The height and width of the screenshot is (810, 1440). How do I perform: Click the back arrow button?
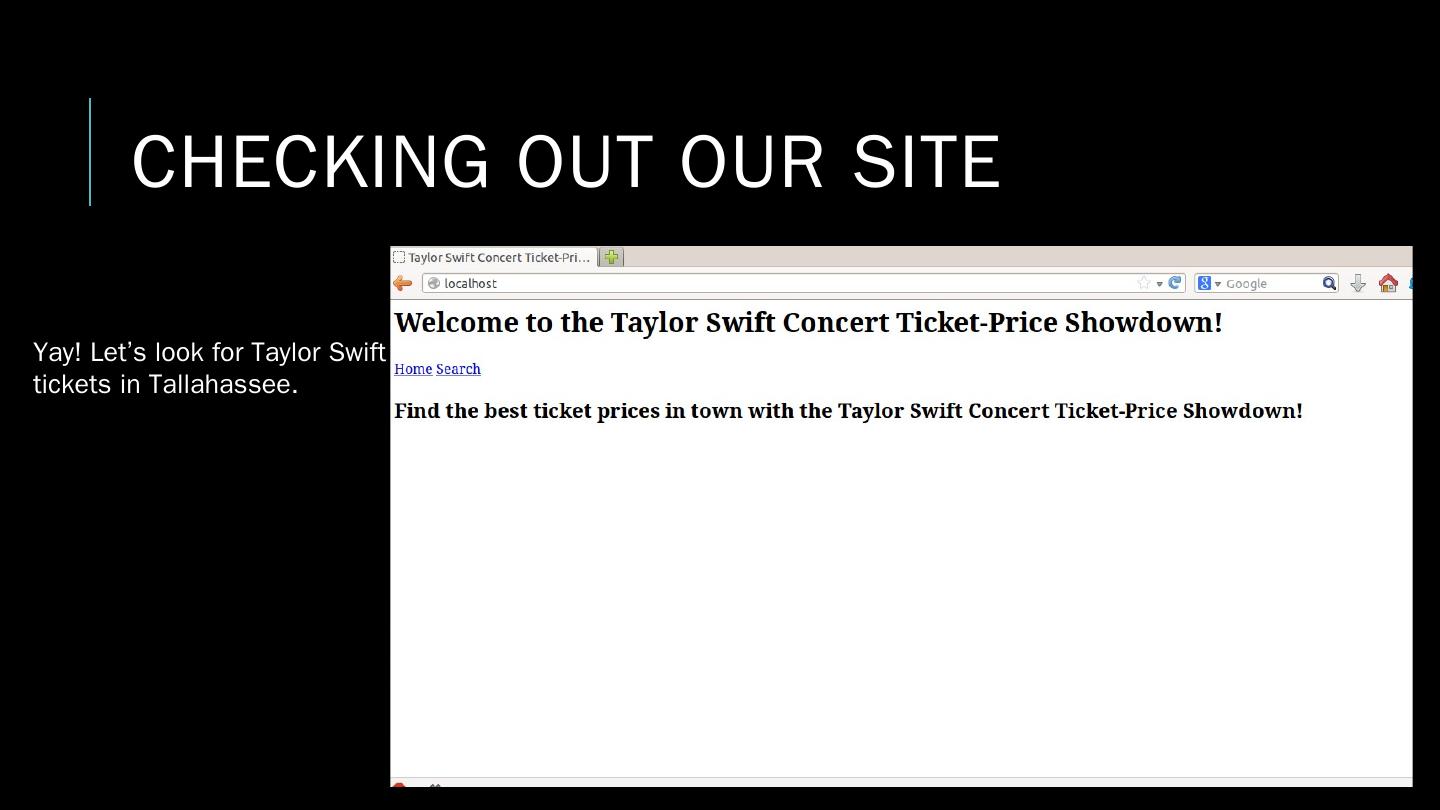pyautogui.click(x=403, y=283)
